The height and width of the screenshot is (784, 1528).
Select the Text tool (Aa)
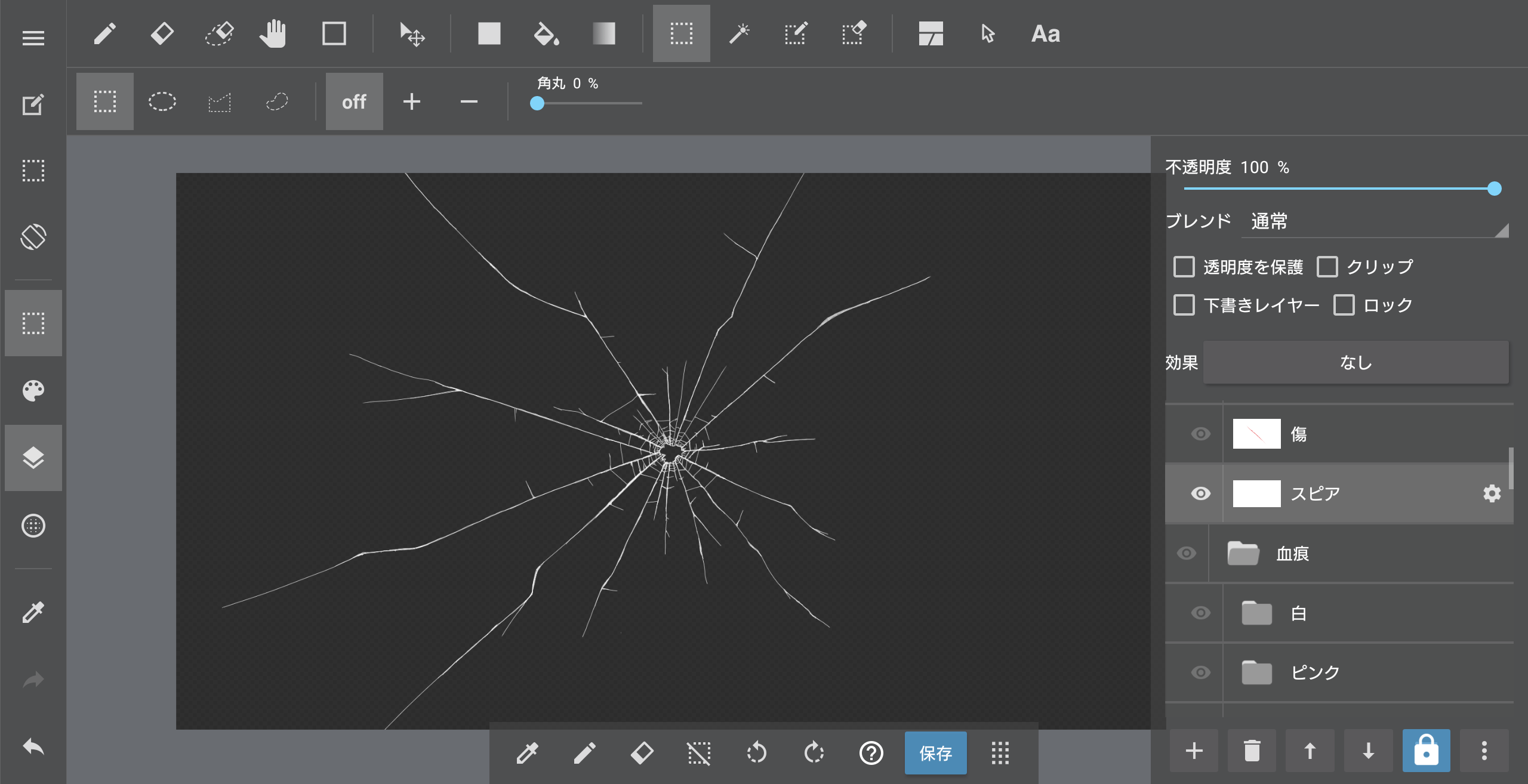(1046, 34)
